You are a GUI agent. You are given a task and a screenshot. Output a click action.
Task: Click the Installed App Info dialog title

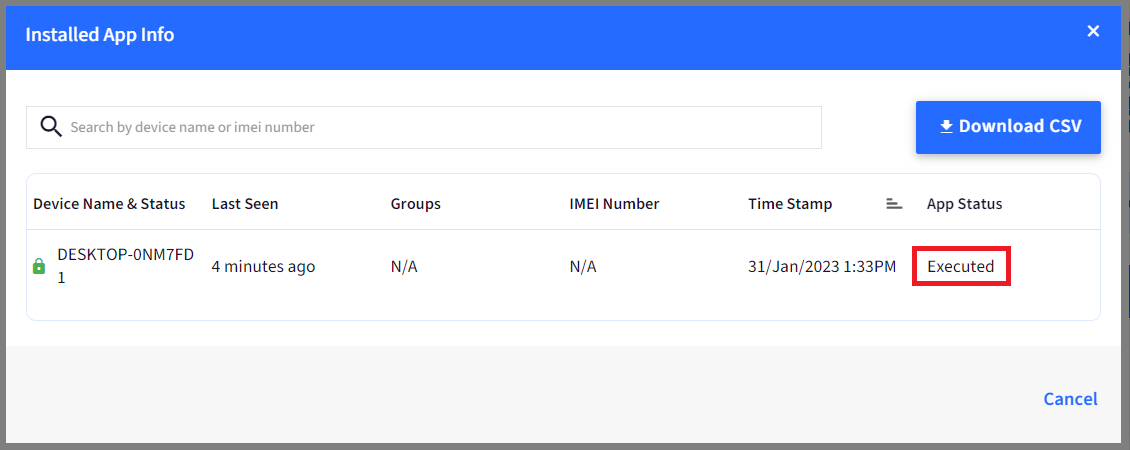(x=99, y=35)
